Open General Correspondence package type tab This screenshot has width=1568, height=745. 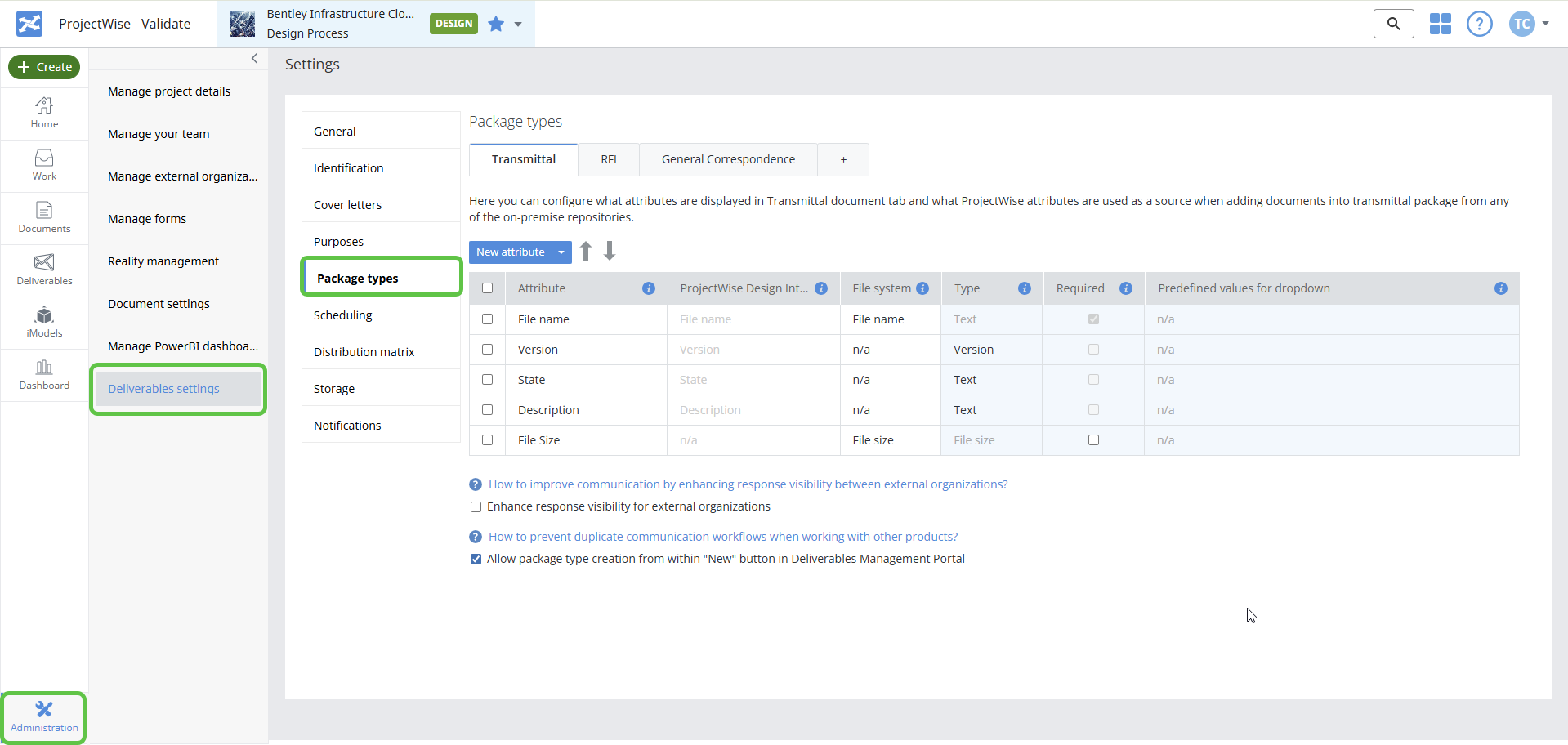[727, 159]
